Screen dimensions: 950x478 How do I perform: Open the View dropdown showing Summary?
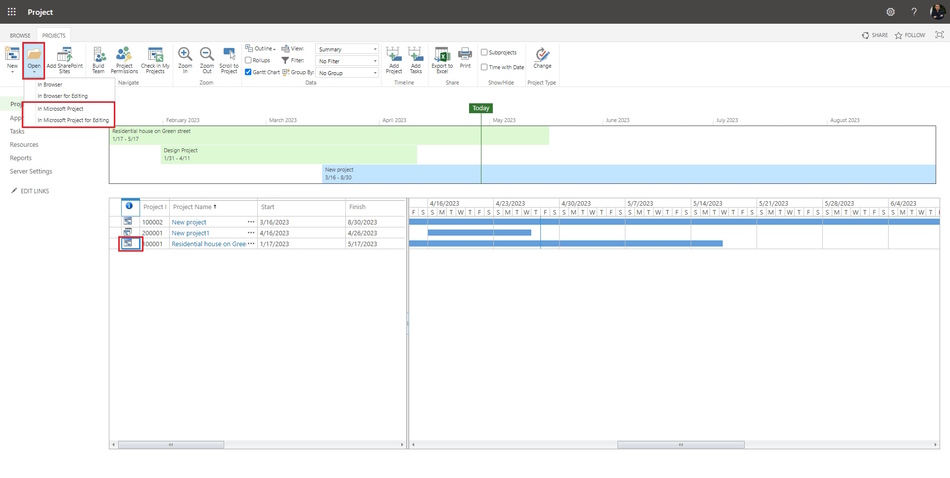tap(347, 49)
